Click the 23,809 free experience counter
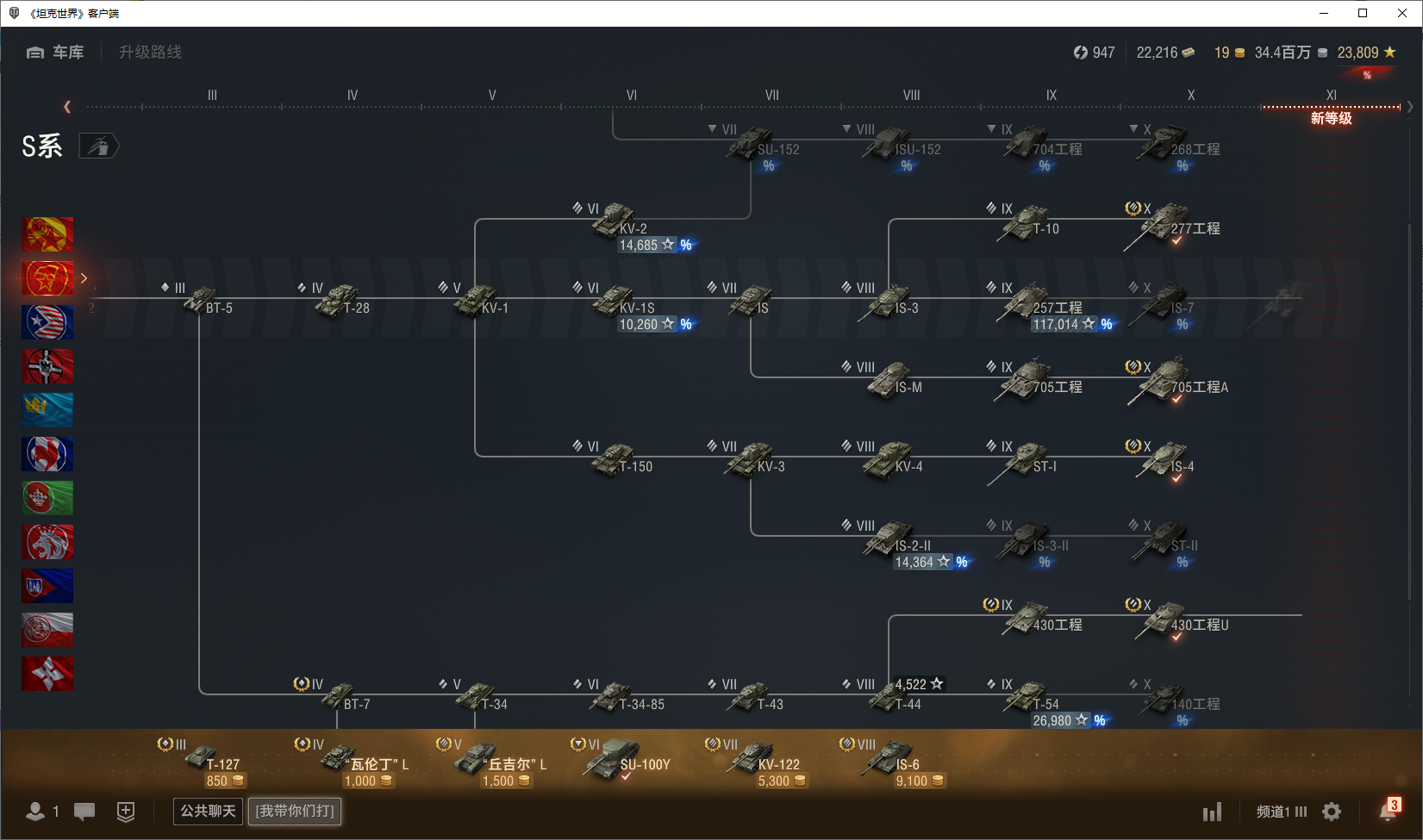 click(x=1366, y=53)
